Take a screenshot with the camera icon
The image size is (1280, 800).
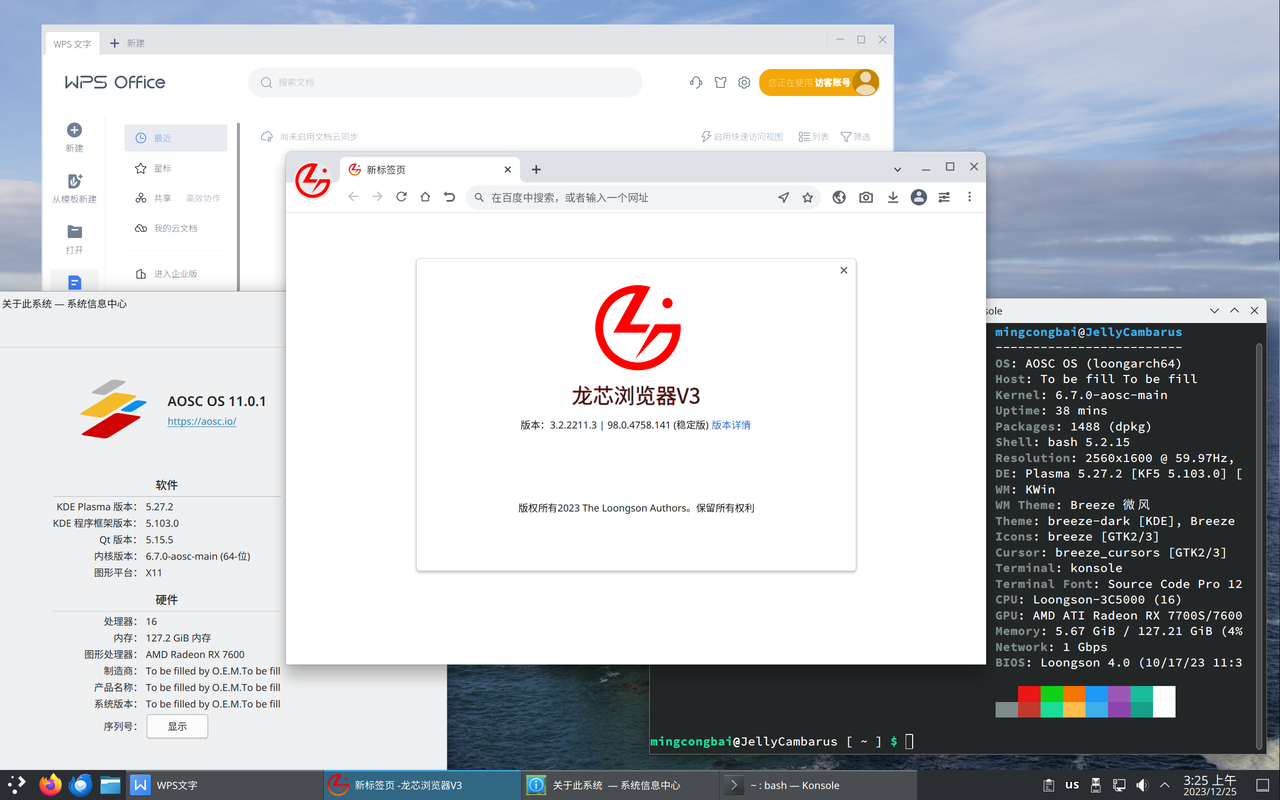(x=866, y=197)
